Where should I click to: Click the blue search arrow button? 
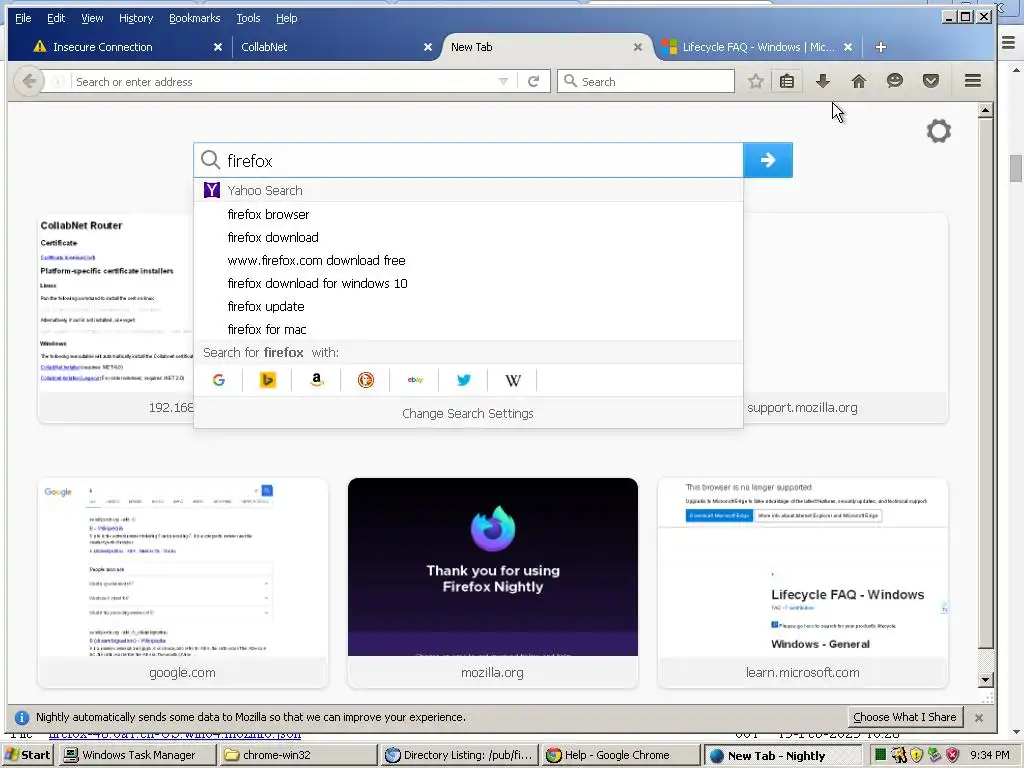pos(768,160)
